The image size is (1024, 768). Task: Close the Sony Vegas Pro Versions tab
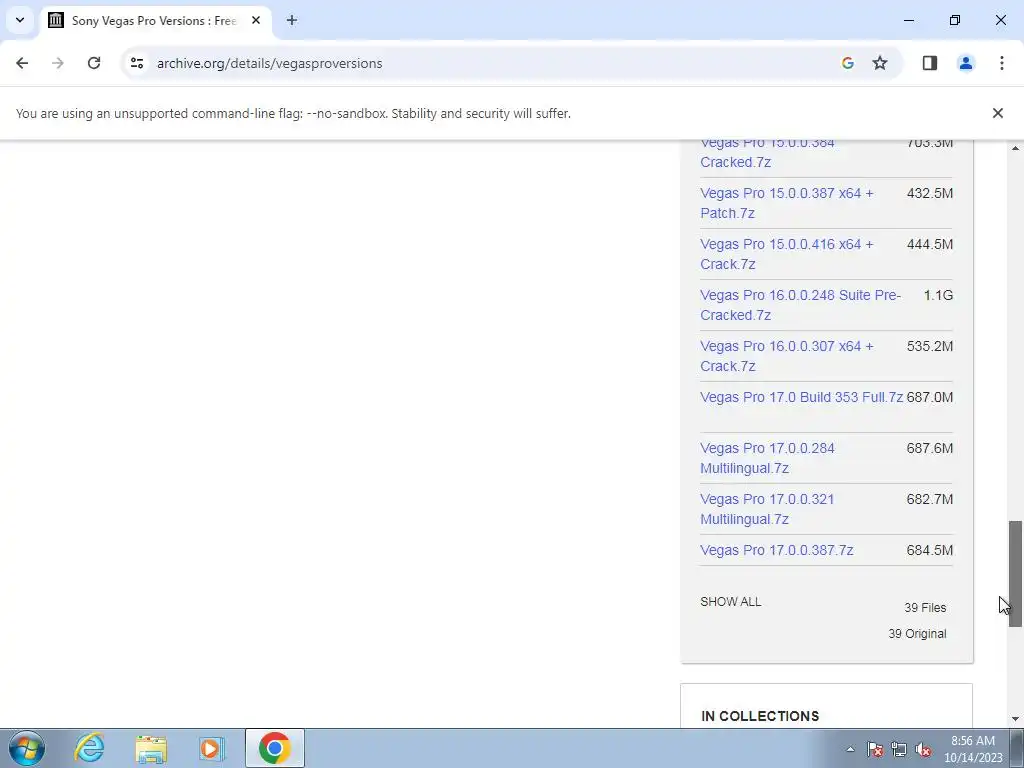point(256,20)
